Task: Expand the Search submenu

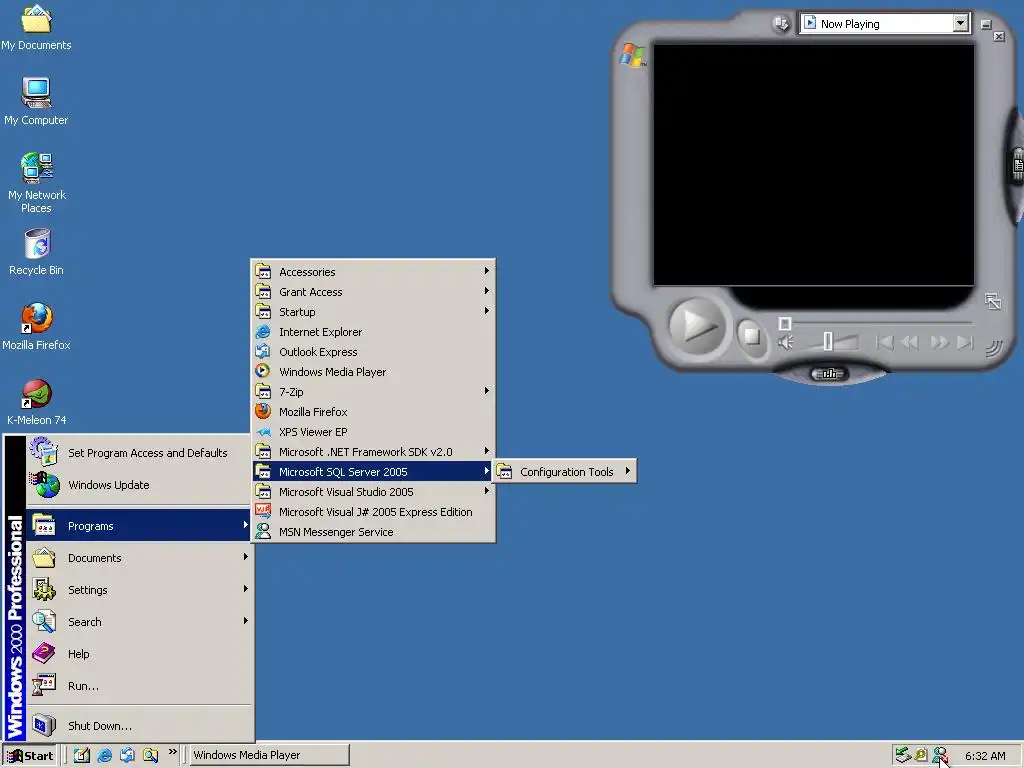Action: point(138,622)
